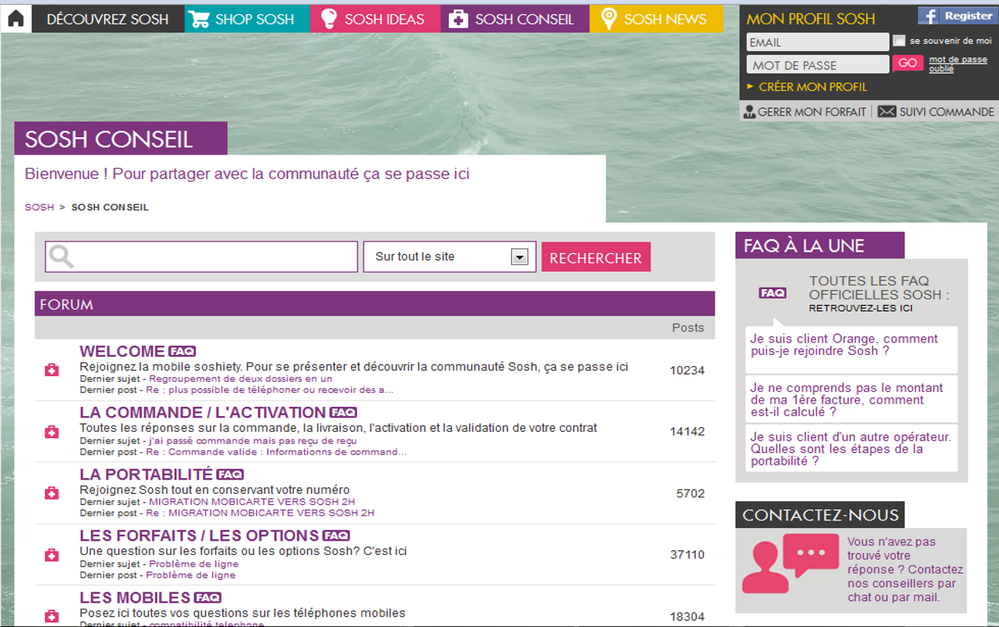The width and height of the screenshot is (999, 627).
Task: Click the Facebook icon on the Register button
Action: tap(928, 14)
